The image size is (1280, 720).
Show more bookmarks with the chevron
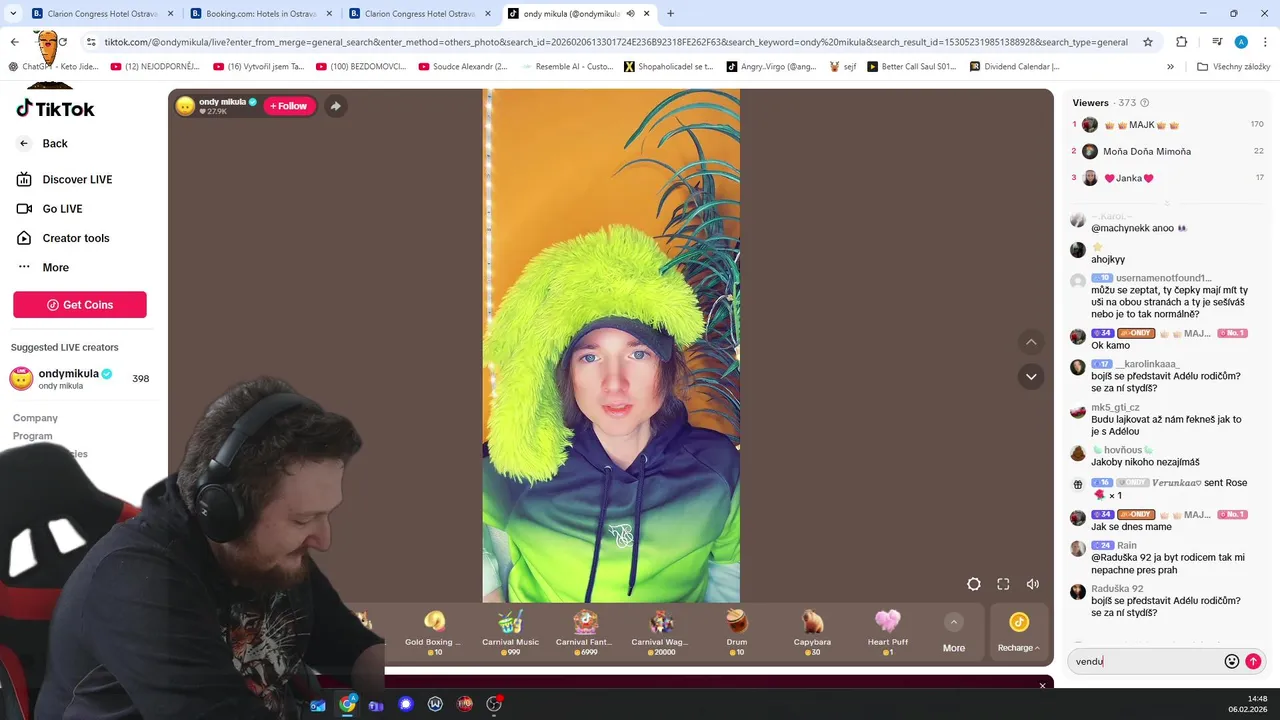(1170, 67)
